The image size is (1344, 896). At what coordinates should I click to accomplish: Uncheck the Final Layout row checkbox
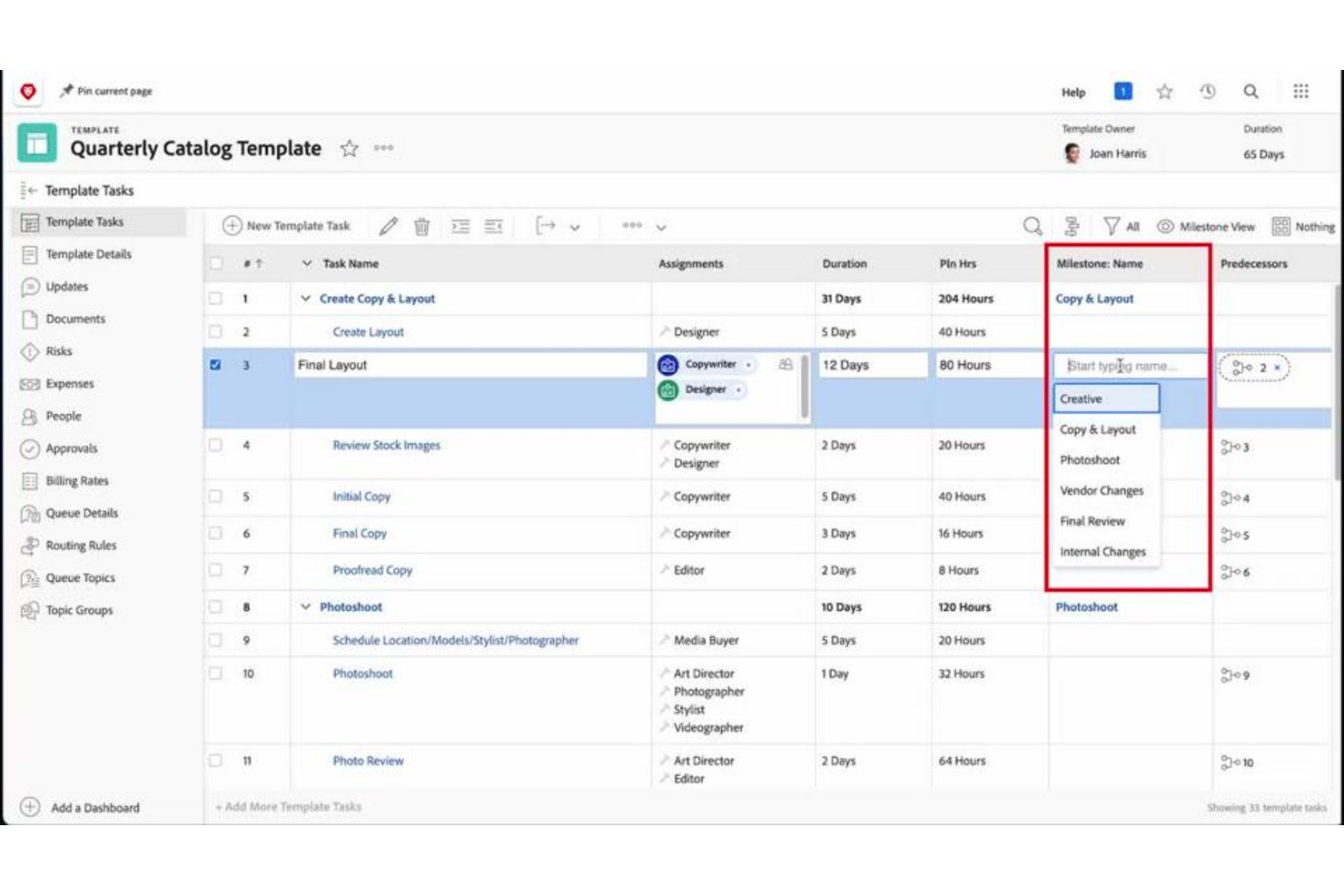215,365
